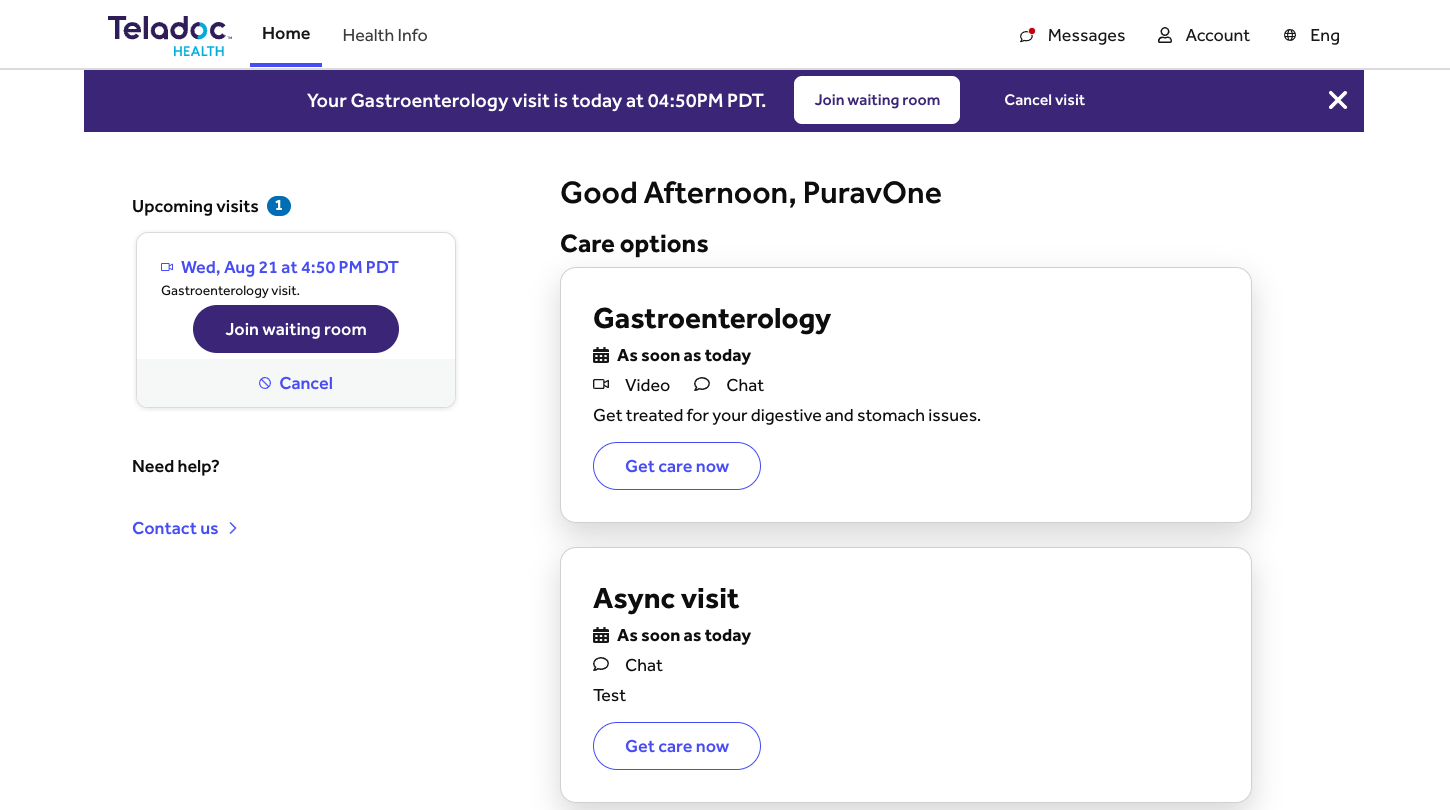This screenshot has width=1450, height=810.
Task: Open the Wed, Aug 21 visit link
Action: coord(289,267)
